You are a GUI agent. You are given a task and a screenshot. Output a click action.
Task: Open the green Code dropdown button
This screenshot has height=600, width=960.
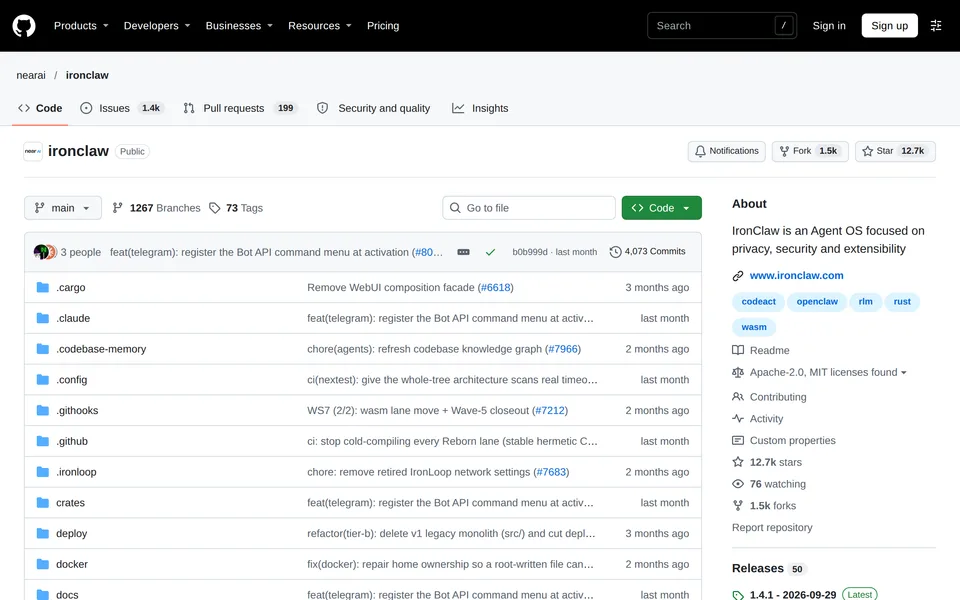click(x=661, y=208)
